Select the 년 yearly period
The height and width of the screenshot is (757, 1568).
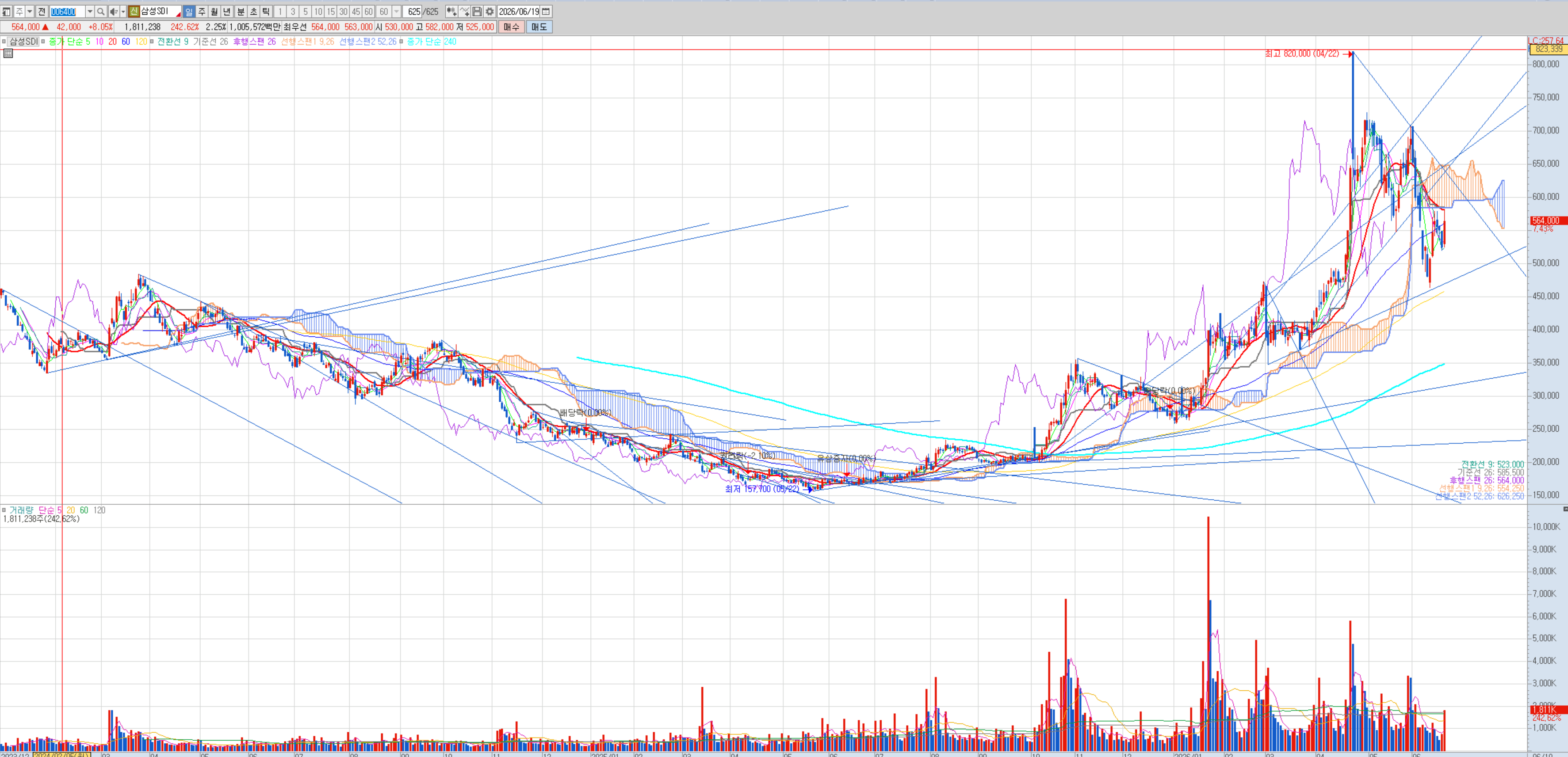pyautogui.click(x=227, y=11)
